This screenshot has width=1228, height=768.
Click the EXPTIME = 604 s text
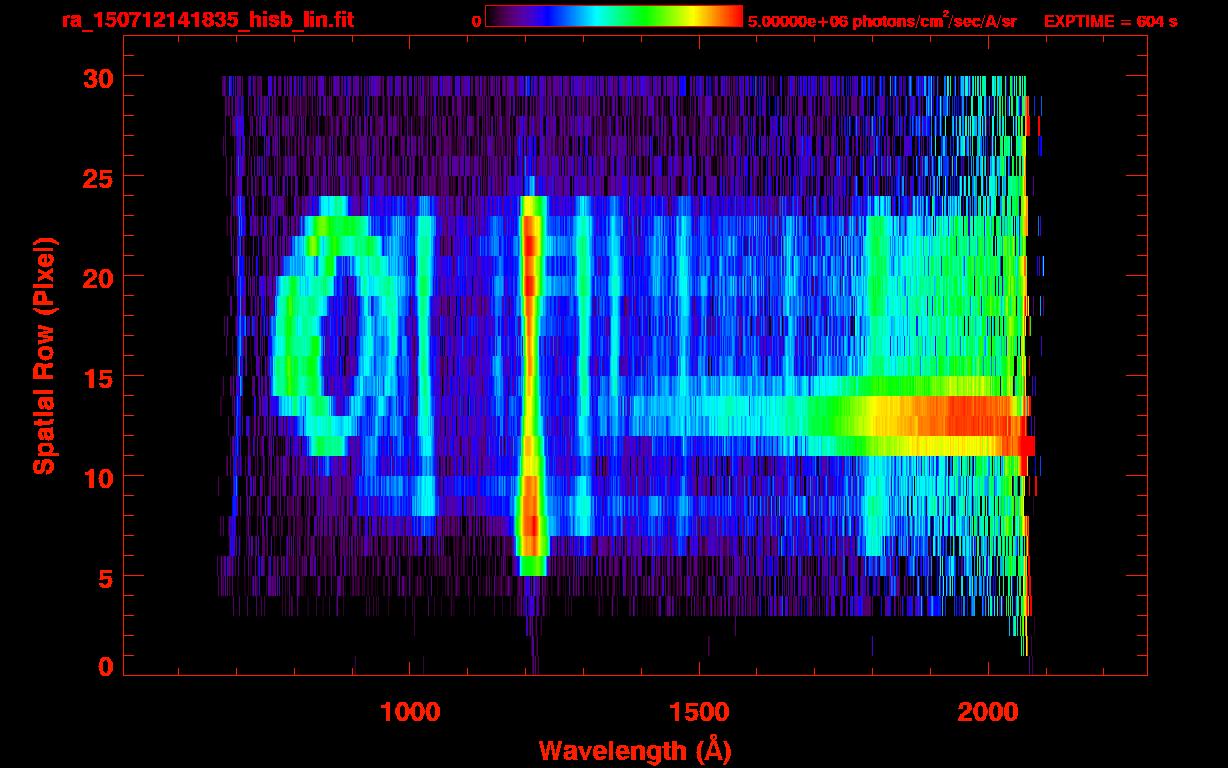[x=1110, y=21]
